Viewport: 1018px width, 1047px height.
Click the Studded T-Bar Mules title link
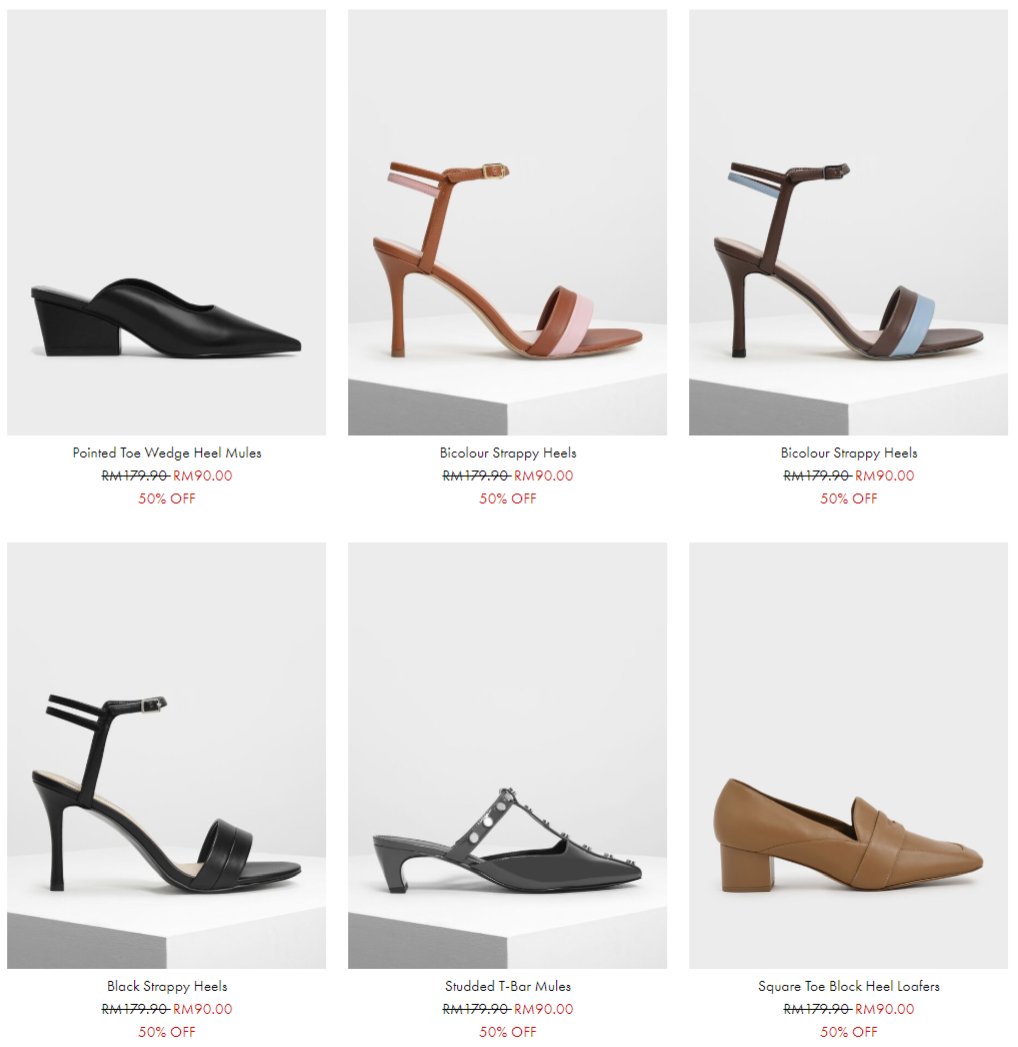tap(508, 986)
